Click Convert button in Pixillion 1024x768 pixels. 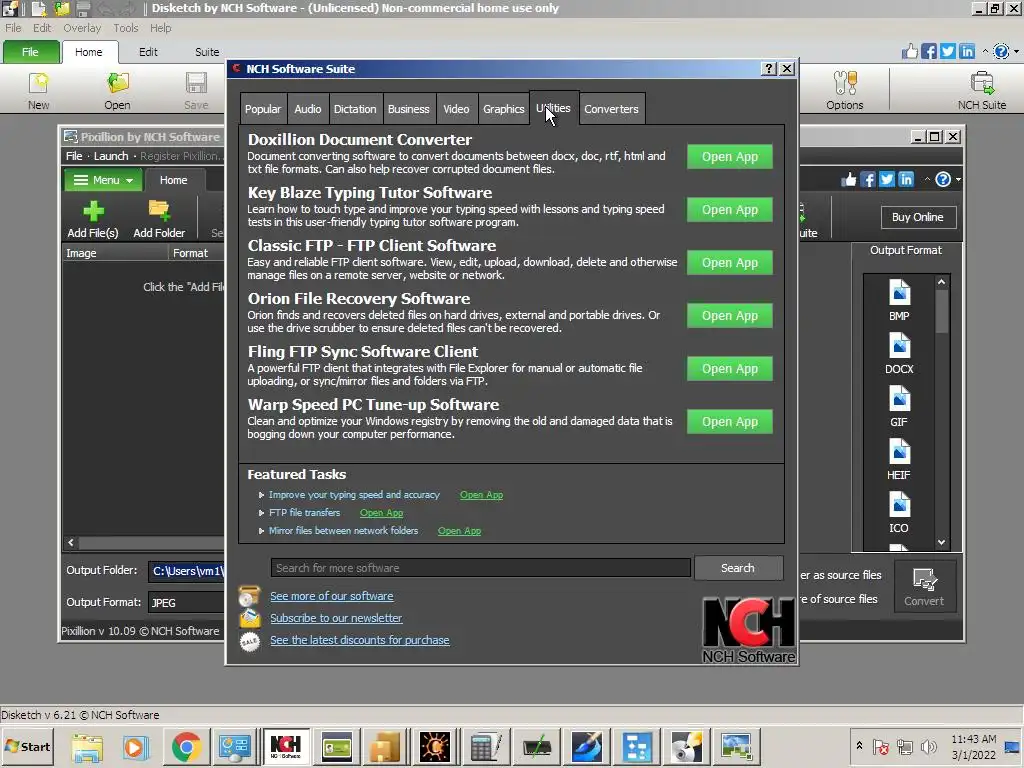924,586
